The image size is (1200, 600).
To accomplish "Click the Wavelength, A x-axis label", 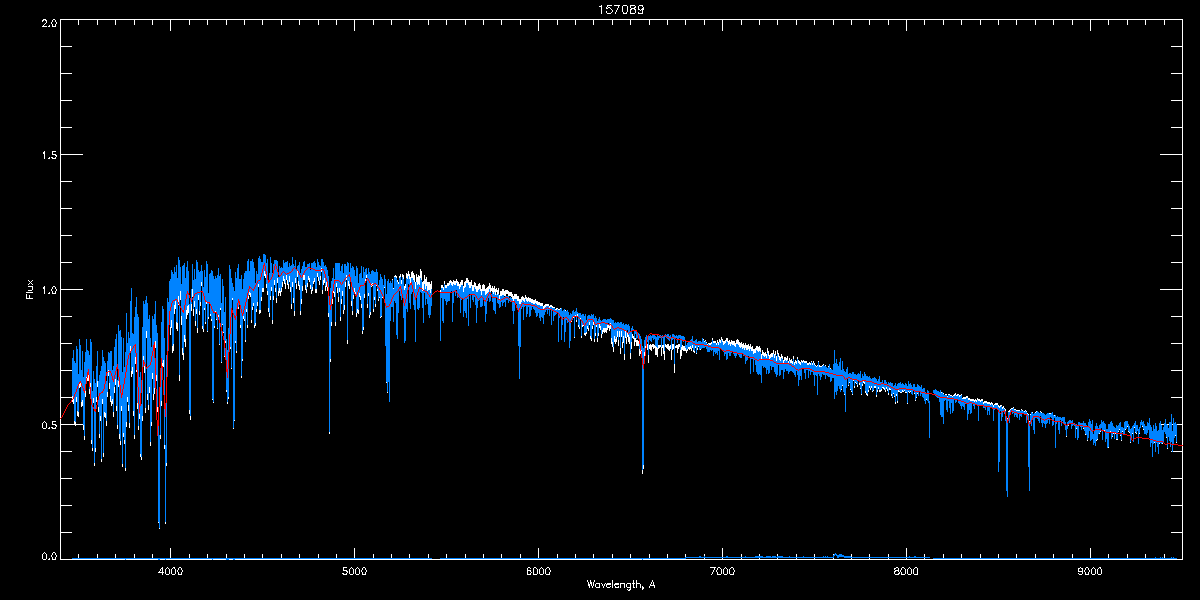I will 621,584.
